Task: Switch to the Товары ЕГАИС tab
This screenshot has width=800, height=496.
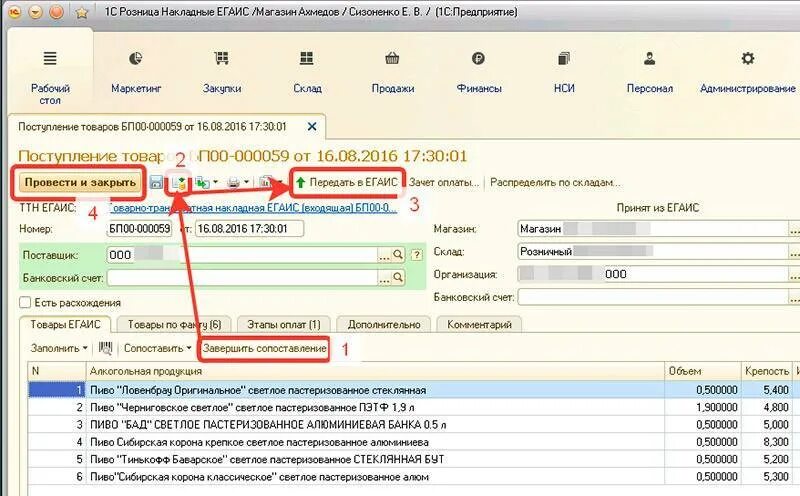Action: point(65,324)
